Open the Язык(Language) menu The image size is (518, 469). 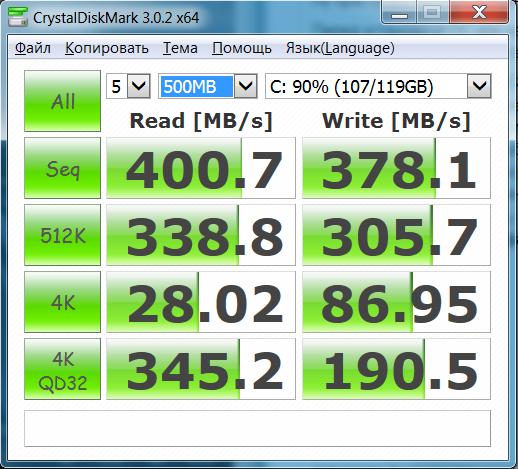[340, 48]
